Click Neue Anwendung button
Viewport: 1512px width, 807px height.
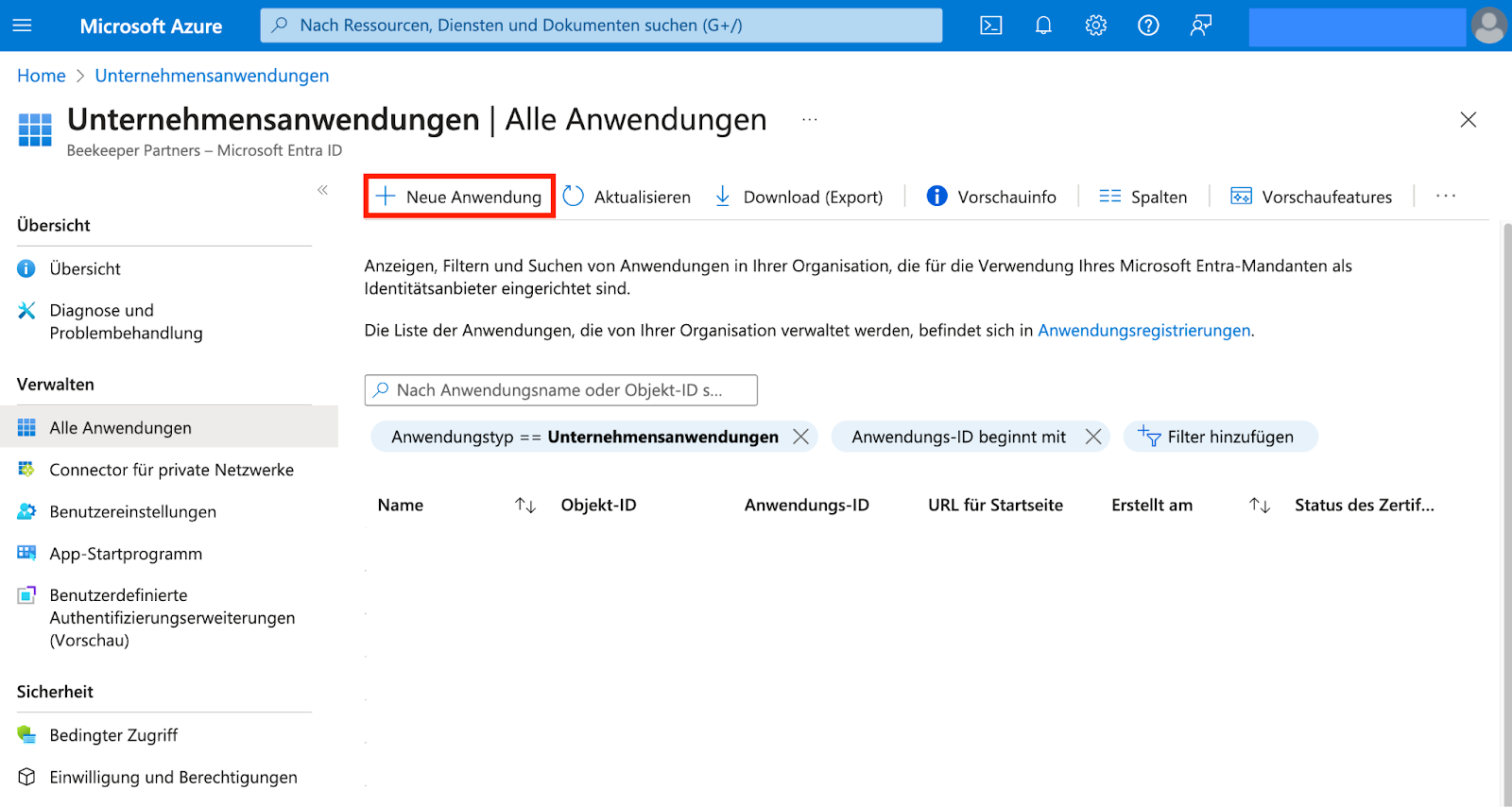point(459,197)
